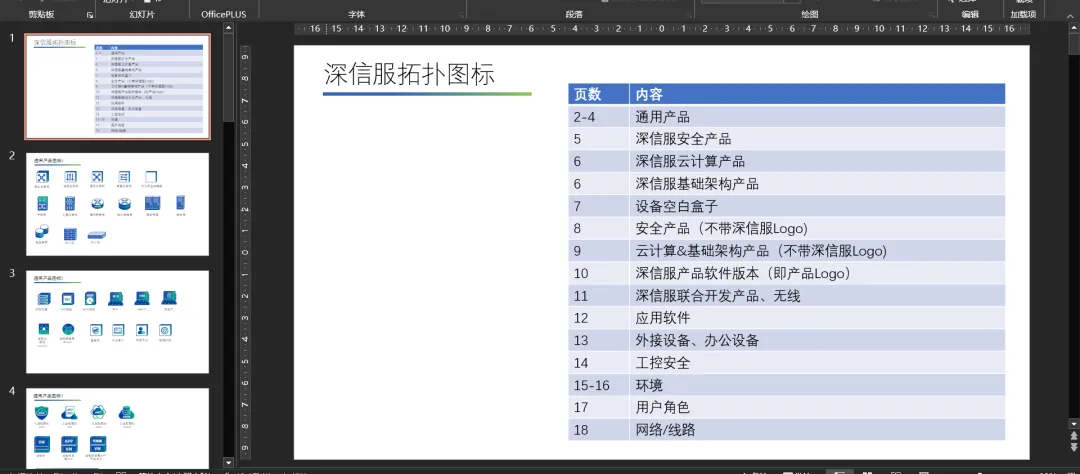Click the 绘图 ribbon group label

[810, 14]
